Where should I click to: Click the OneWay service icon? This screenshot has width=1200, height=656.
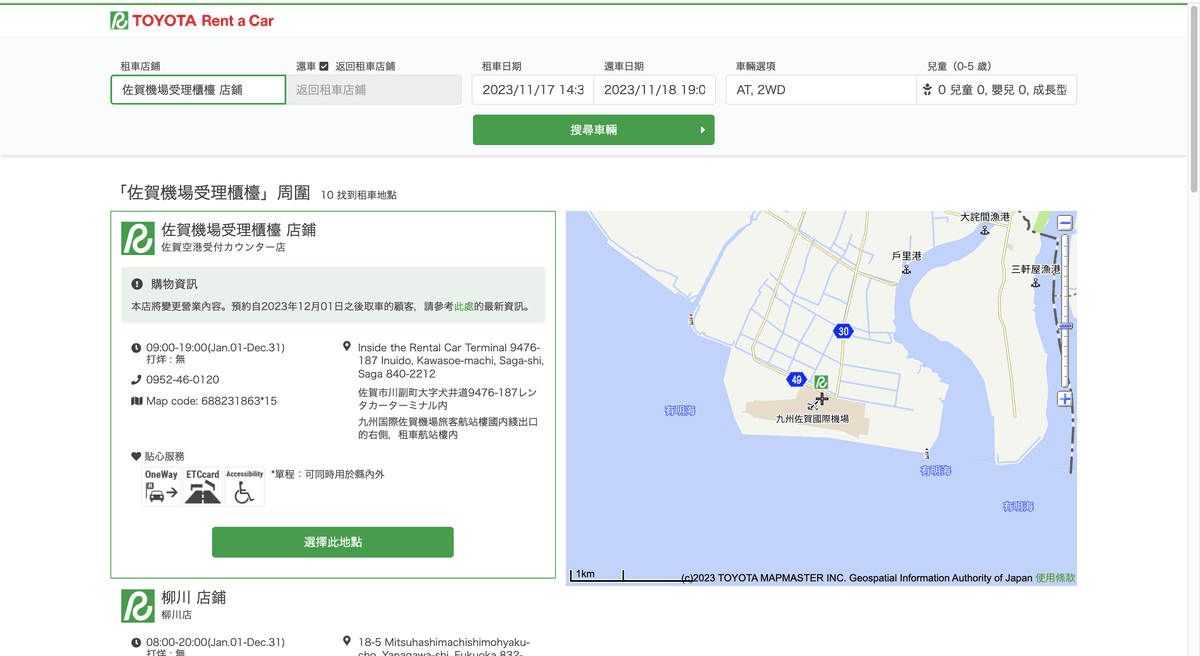point(161,488)
